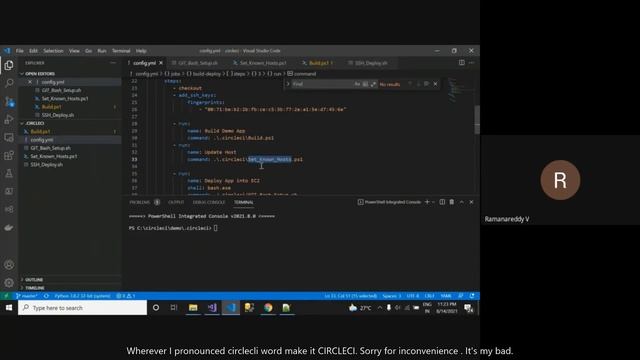This screenshot has width=640, height=360.
Task: Maximize the terminal panel with up chevron
Action: [462, 202]
